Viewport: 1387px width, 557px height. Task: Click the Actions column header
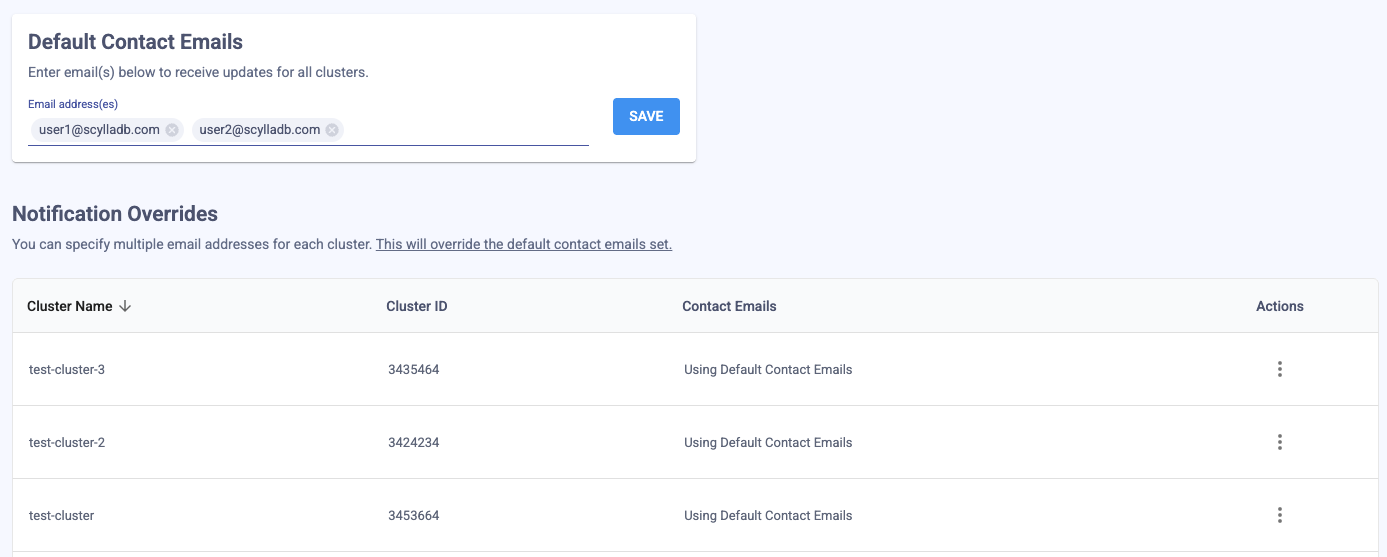tap(1279, 307)
